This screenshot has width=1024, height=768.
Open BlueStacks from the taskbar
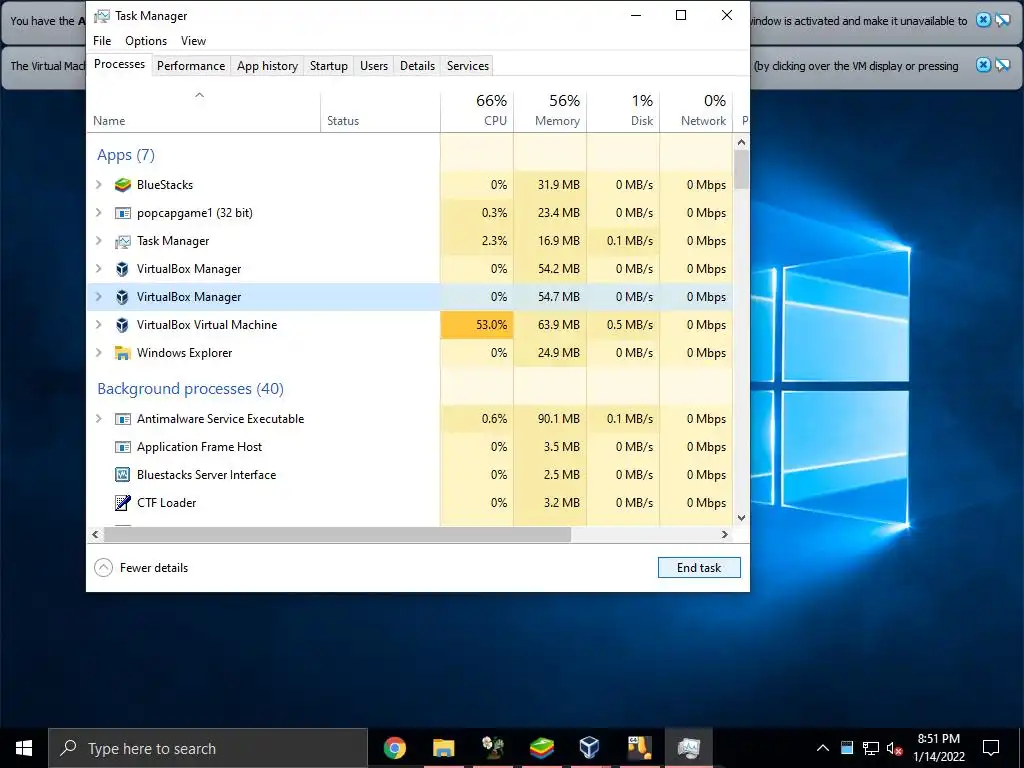(541, 748)
